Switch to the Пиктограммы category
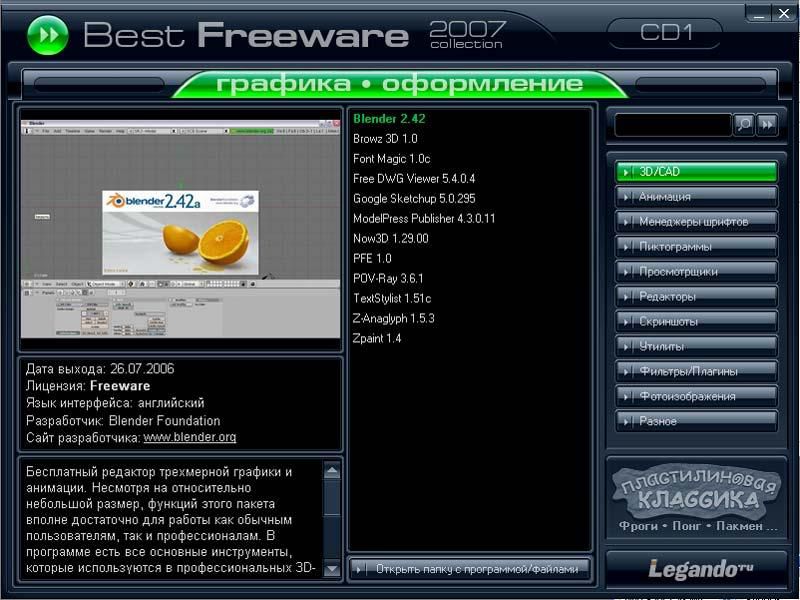This screenshot has height=600, width=800. tap(696, 247)
